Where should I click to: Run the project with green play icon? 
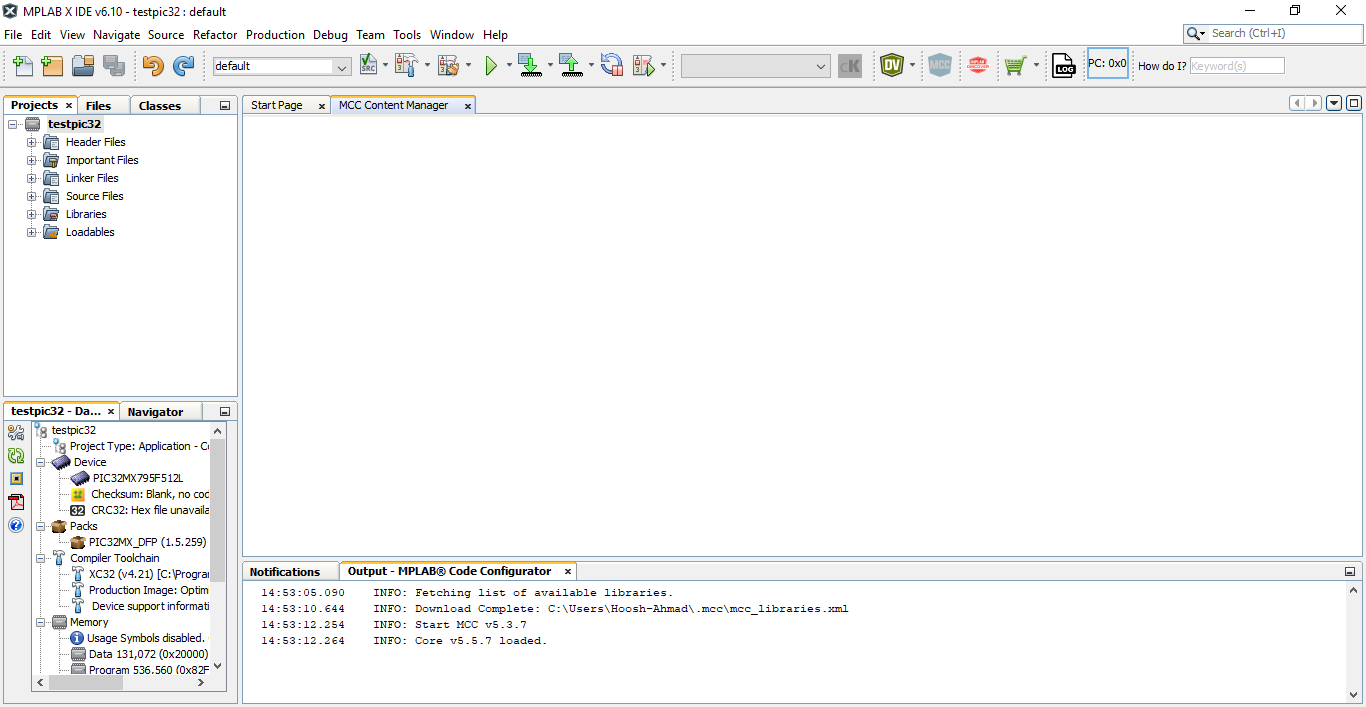click(x=491, y=66)
